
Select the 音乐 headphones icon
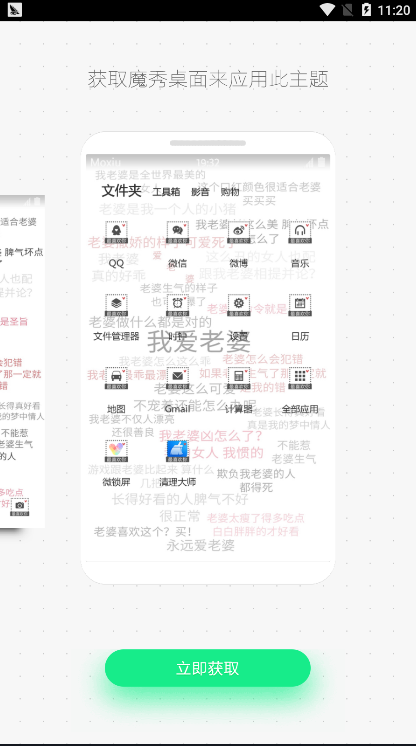300,233
